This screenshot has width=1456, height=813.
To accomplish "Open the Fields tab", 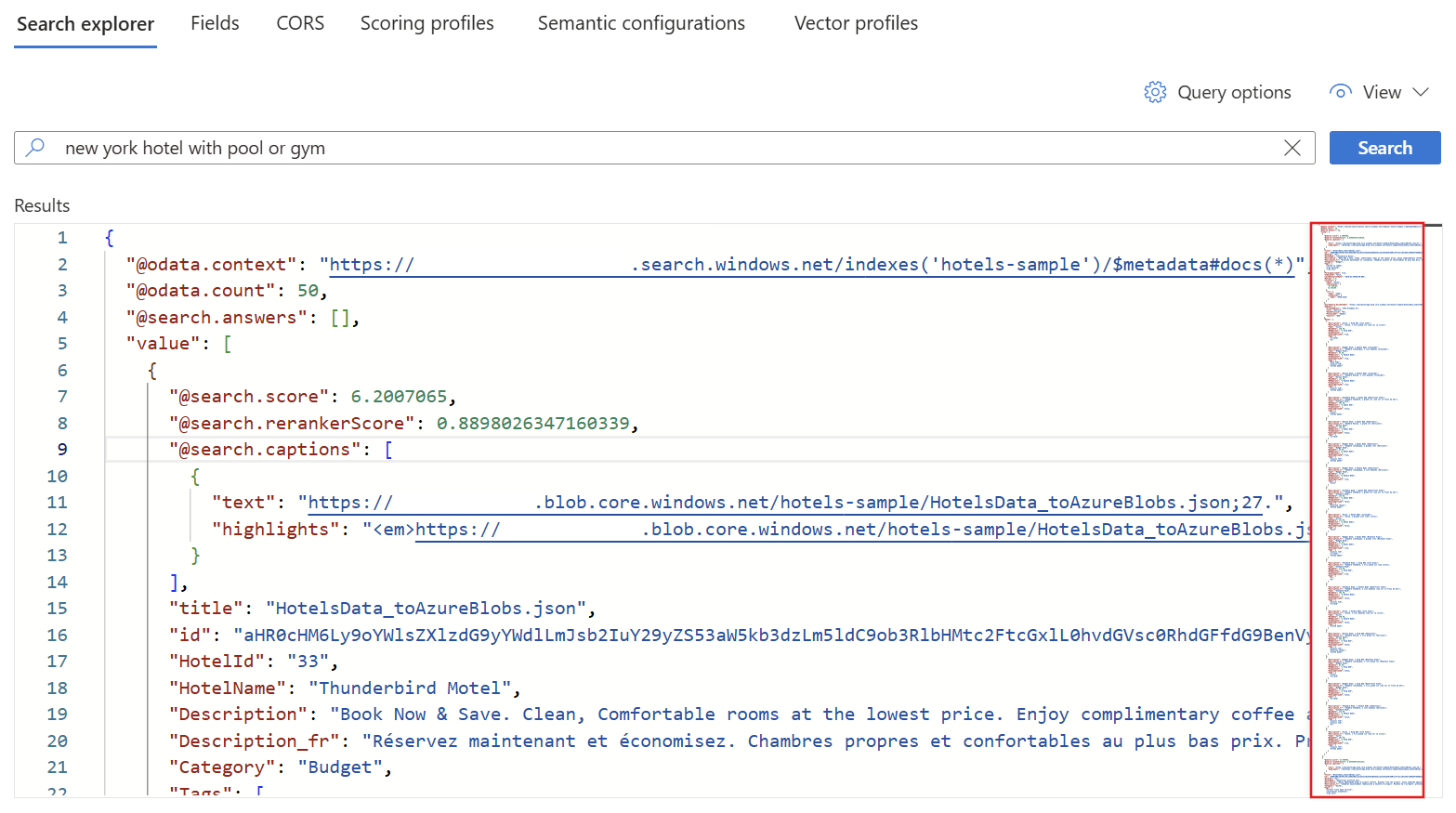I will 215,23.
